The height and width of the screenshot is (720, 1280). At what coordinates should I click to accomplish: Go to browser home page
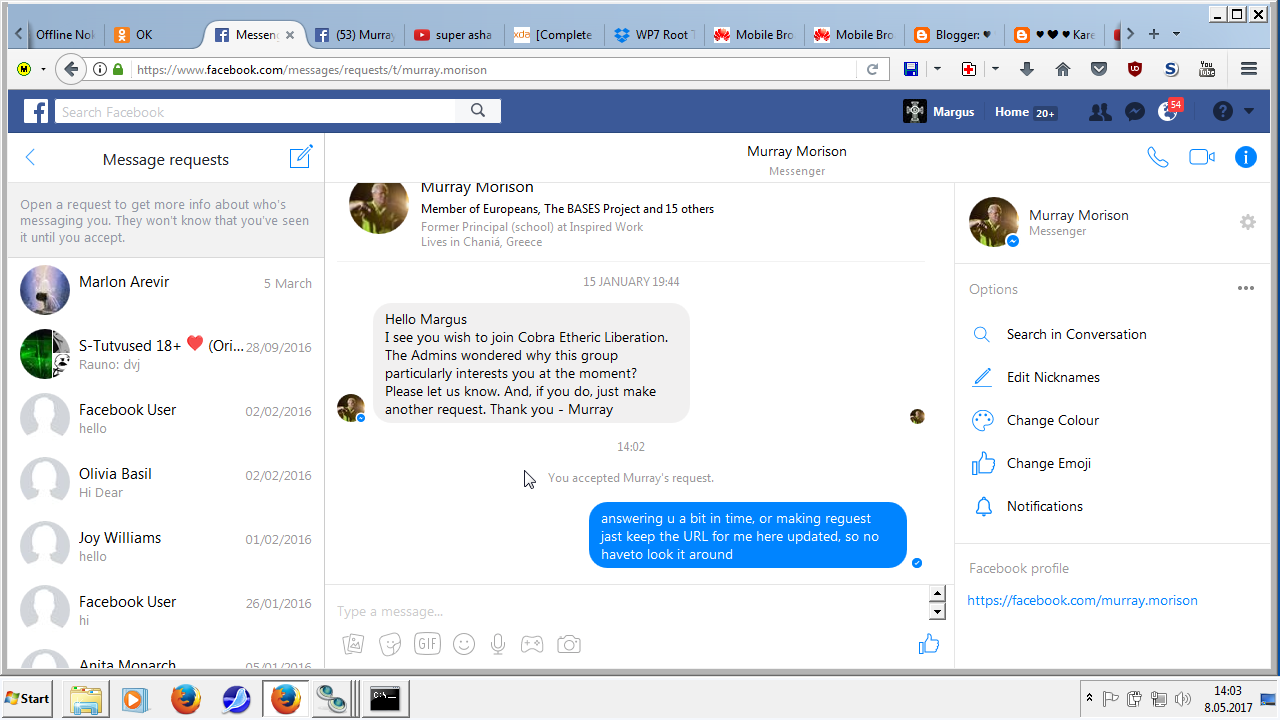[1063, 69]
